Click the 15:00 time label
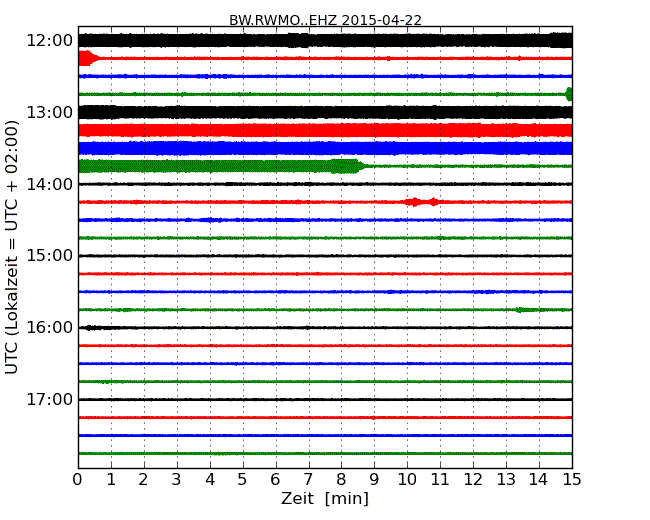The height and width of the screenshot is (520, 650). [50, 256]
